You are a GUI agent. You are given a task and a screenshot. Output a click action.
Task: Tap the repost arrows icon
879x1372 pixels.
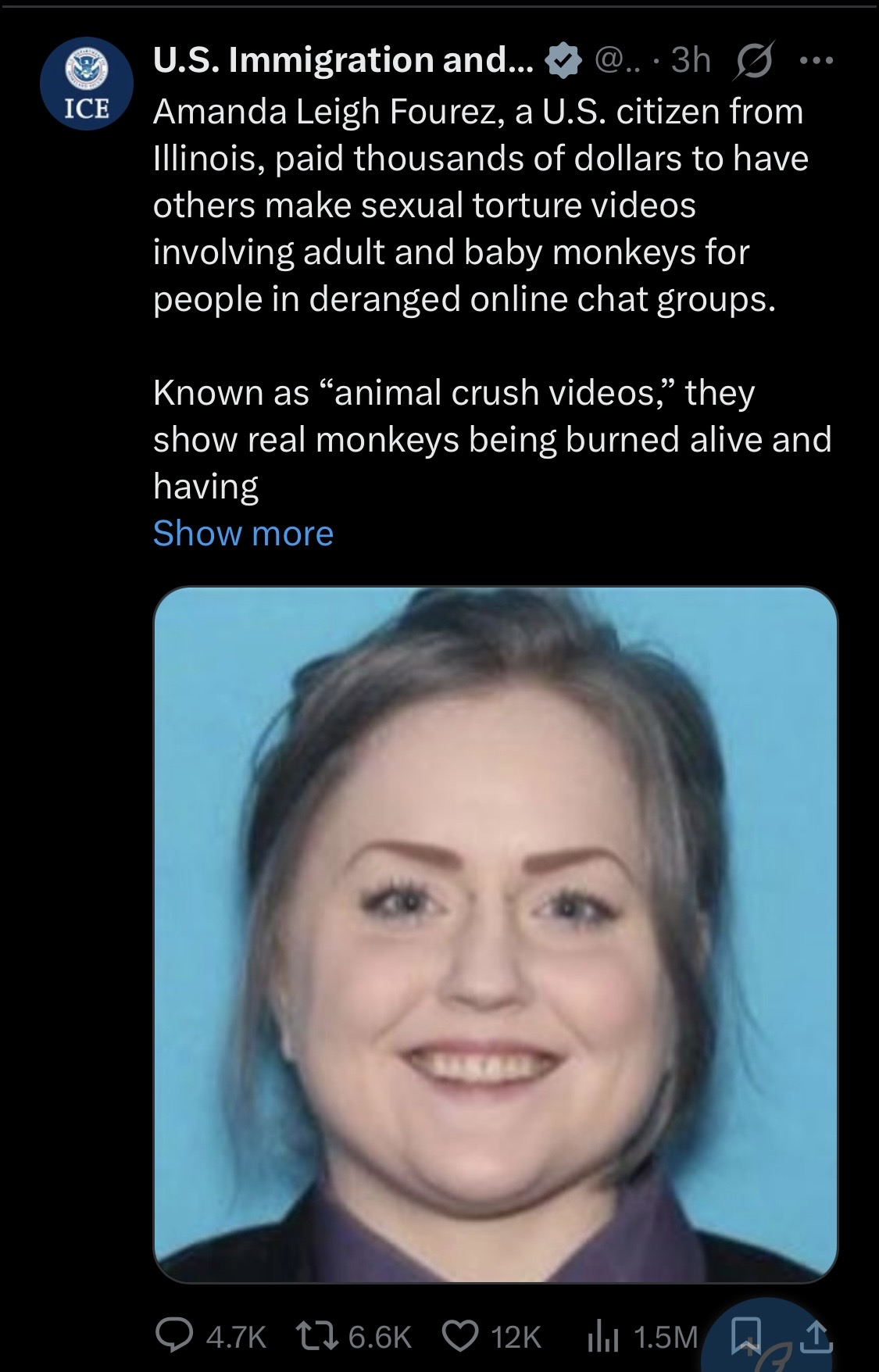(316, 1336)
